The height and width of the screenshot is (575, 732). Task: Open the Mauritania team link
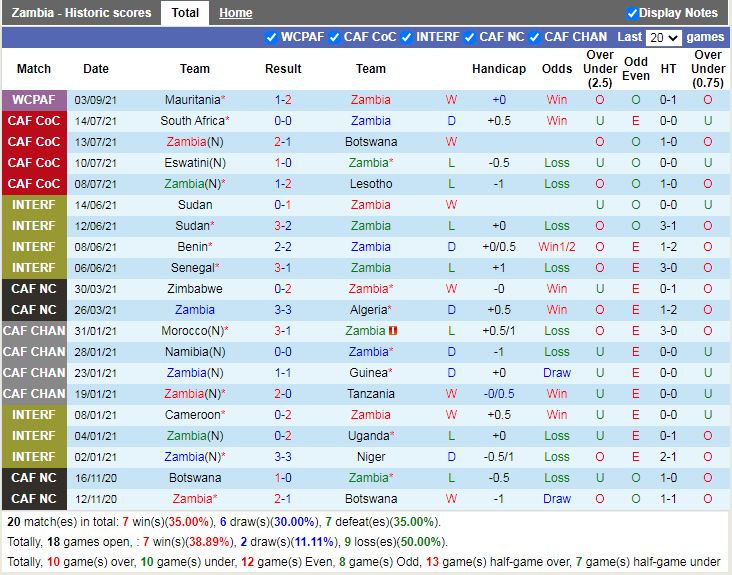pyautogui.click(x=192, y=100)
